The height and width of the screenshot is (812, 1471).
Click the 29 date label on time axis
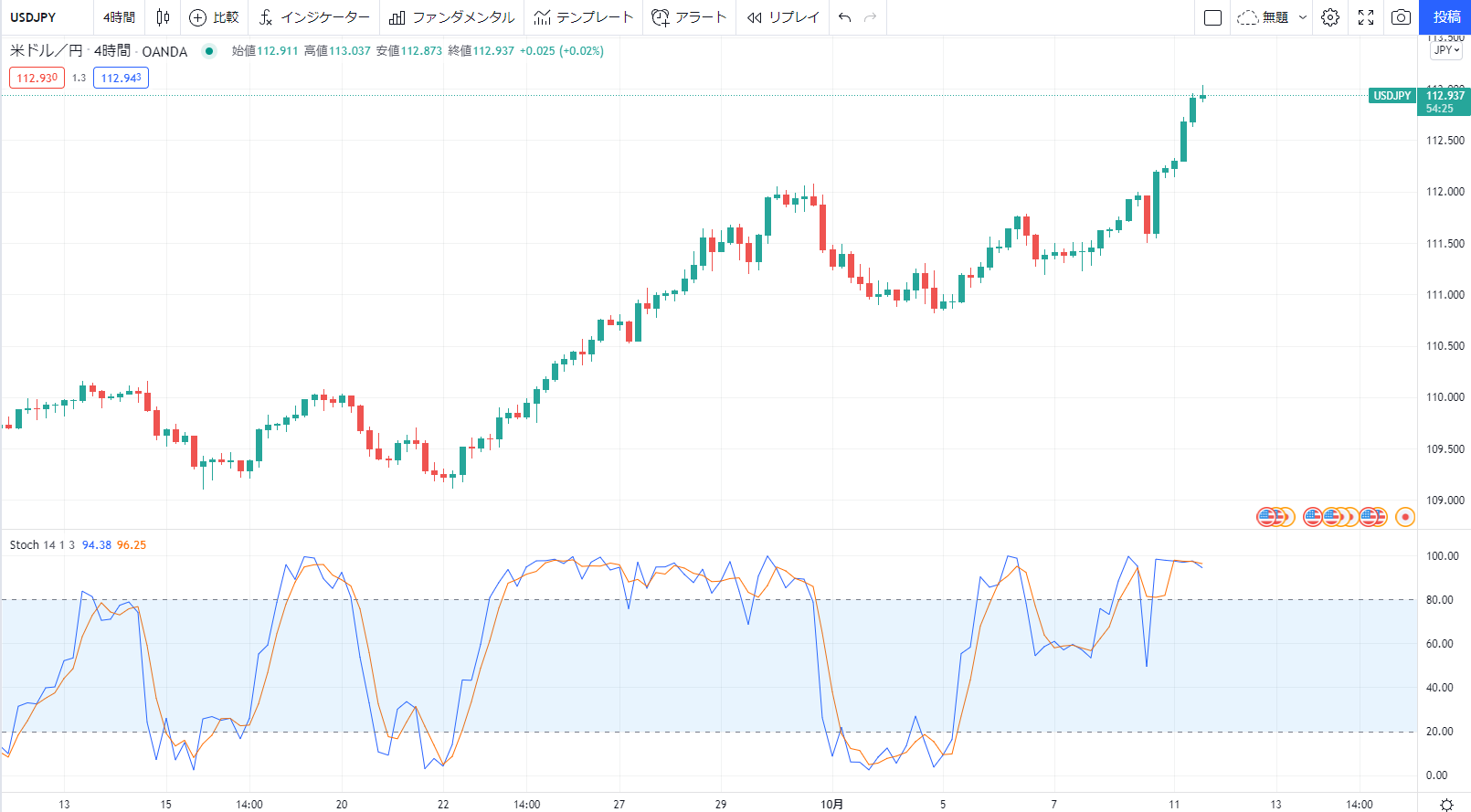coord(721,804)
